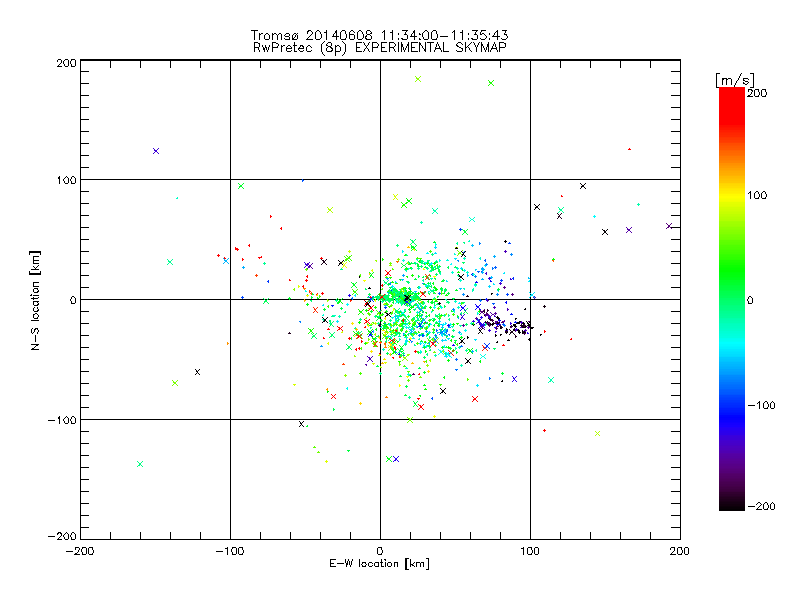Click the '0' label beside the colorbar
This screenshot has width=800, height=600.
tap(750, 300)
